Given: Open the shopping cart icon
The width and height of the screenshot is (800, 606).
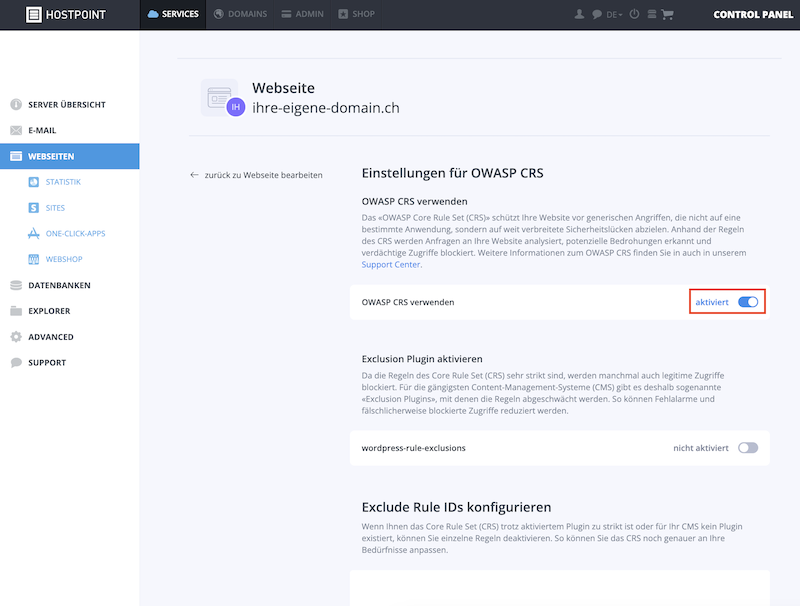Looking at the screenshot, I should (x=667, y=14).
